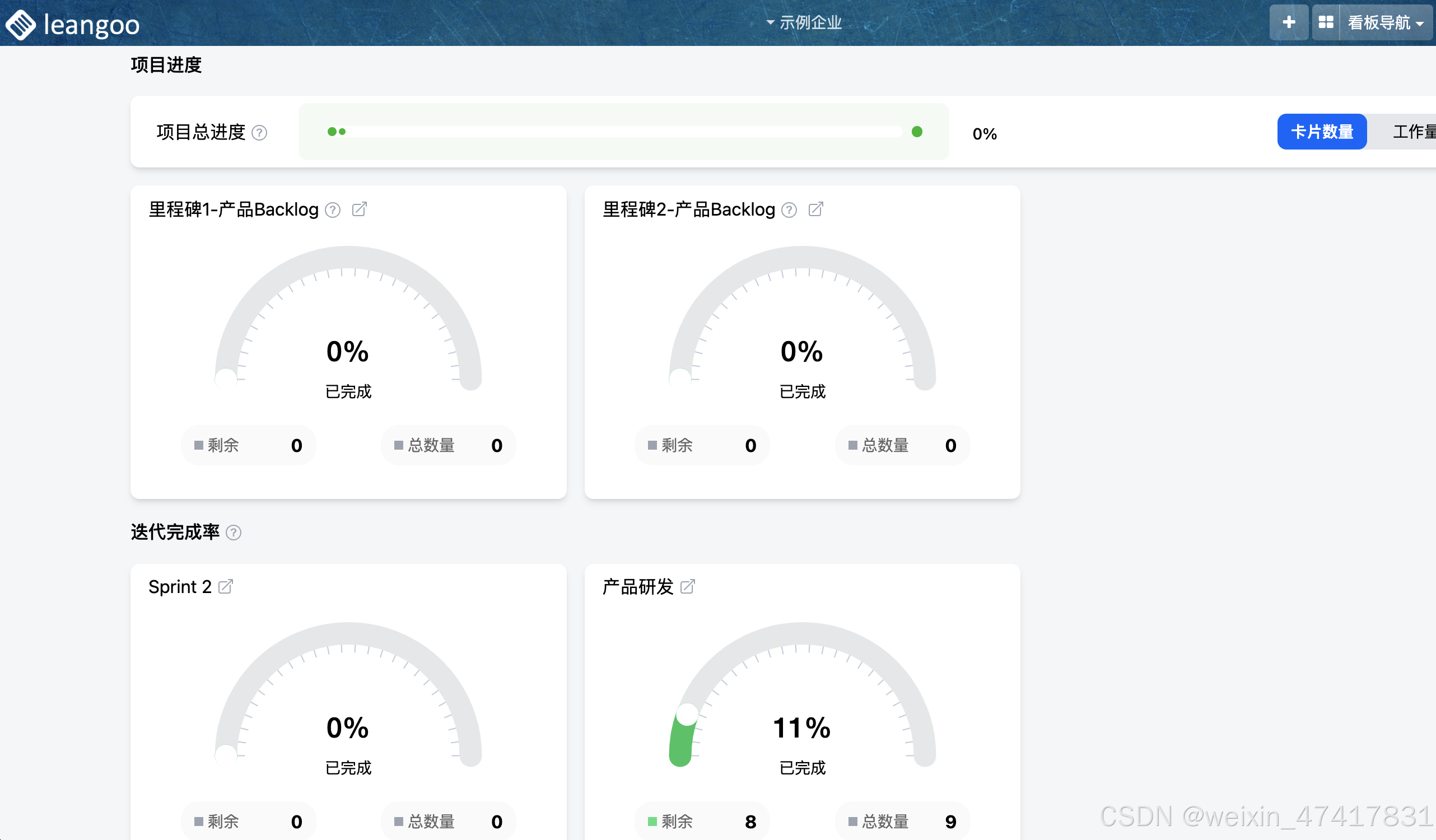Viewport: 1436px width, 840px height.
Task: Click the board grid icon
Action: [1326, 22]
